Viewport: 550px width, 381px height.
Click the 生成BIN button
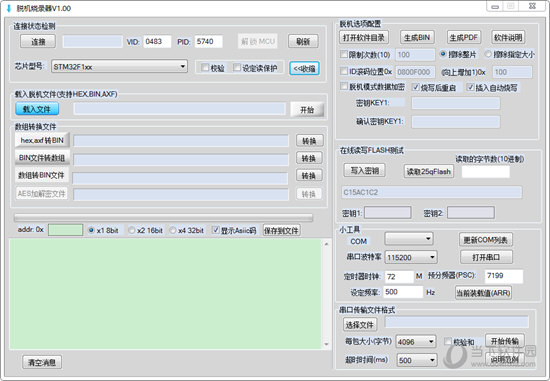tap(417, 37)
